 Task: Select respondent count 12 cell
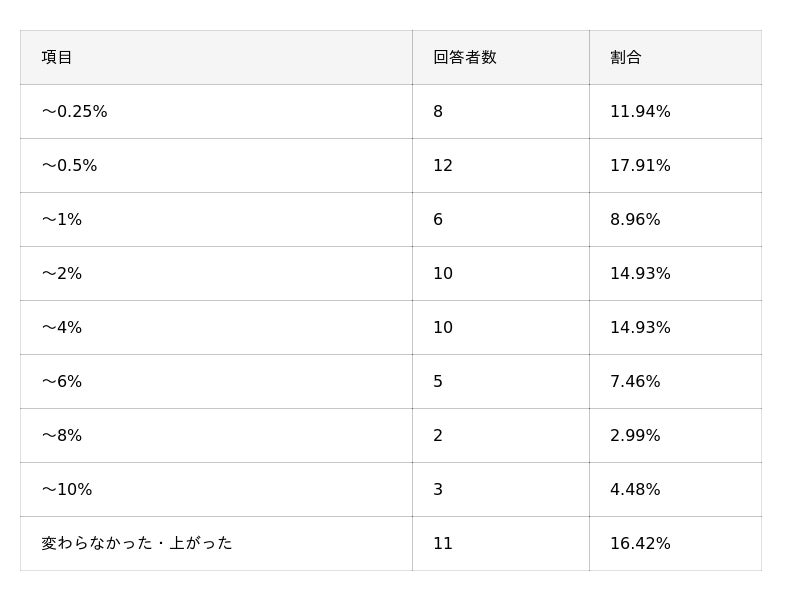(443, 166)
